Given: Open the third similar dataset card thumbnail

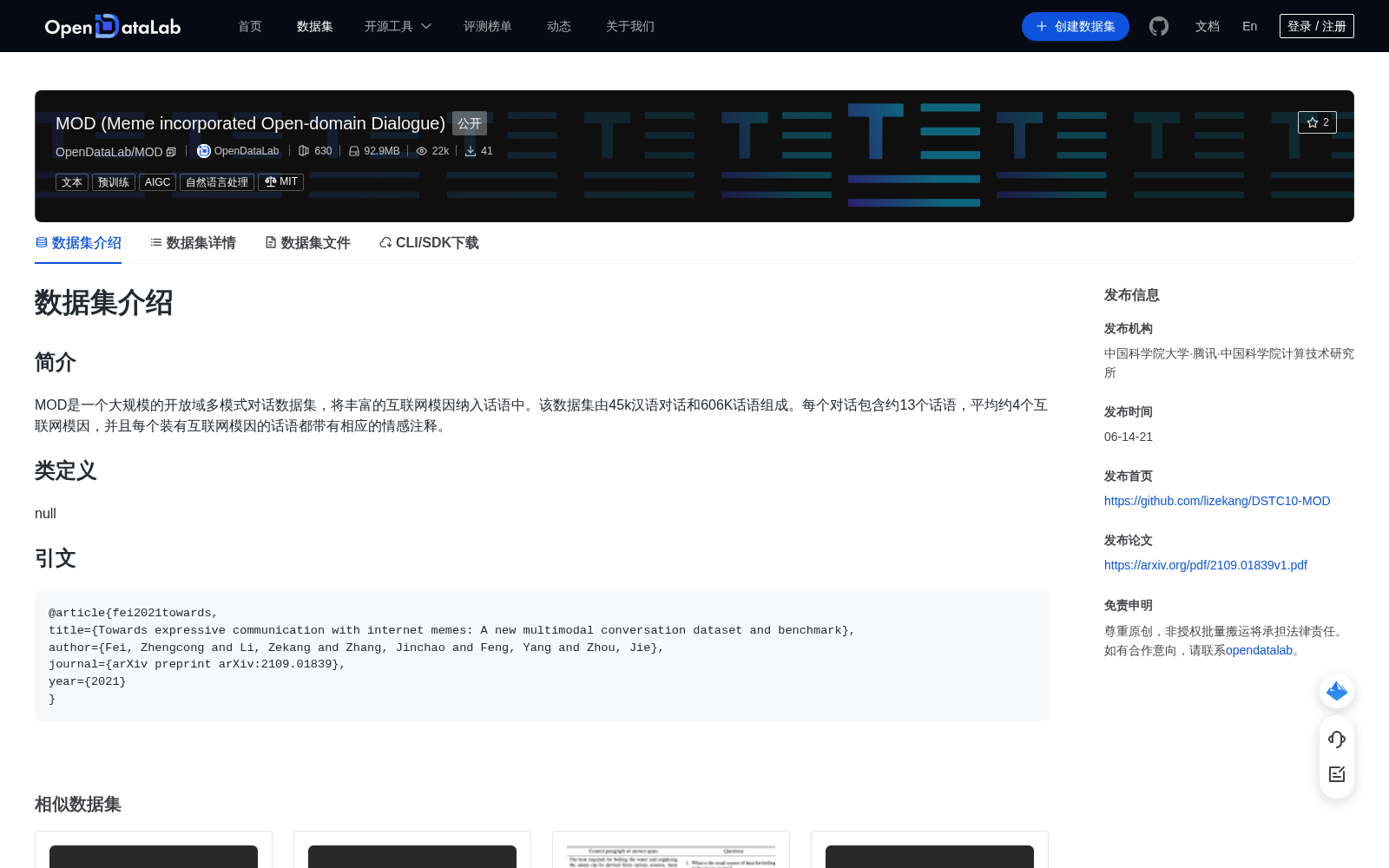Looking at the screenshot, I should [671, 856].
